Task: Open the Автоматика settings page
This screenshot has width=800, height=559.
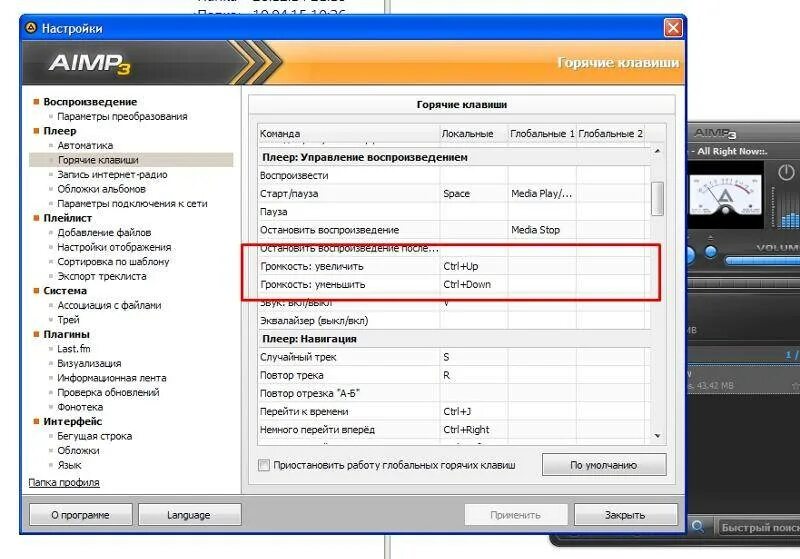Action: (85, 145)
